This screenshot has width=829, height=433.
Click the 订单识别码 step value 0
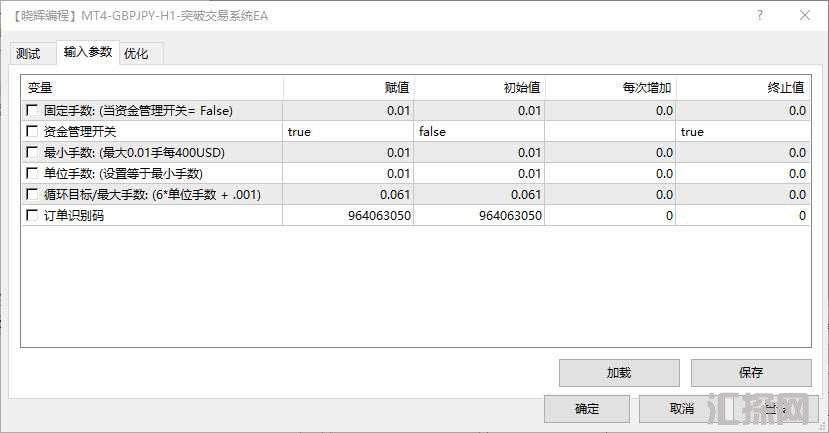coord(610,216)
